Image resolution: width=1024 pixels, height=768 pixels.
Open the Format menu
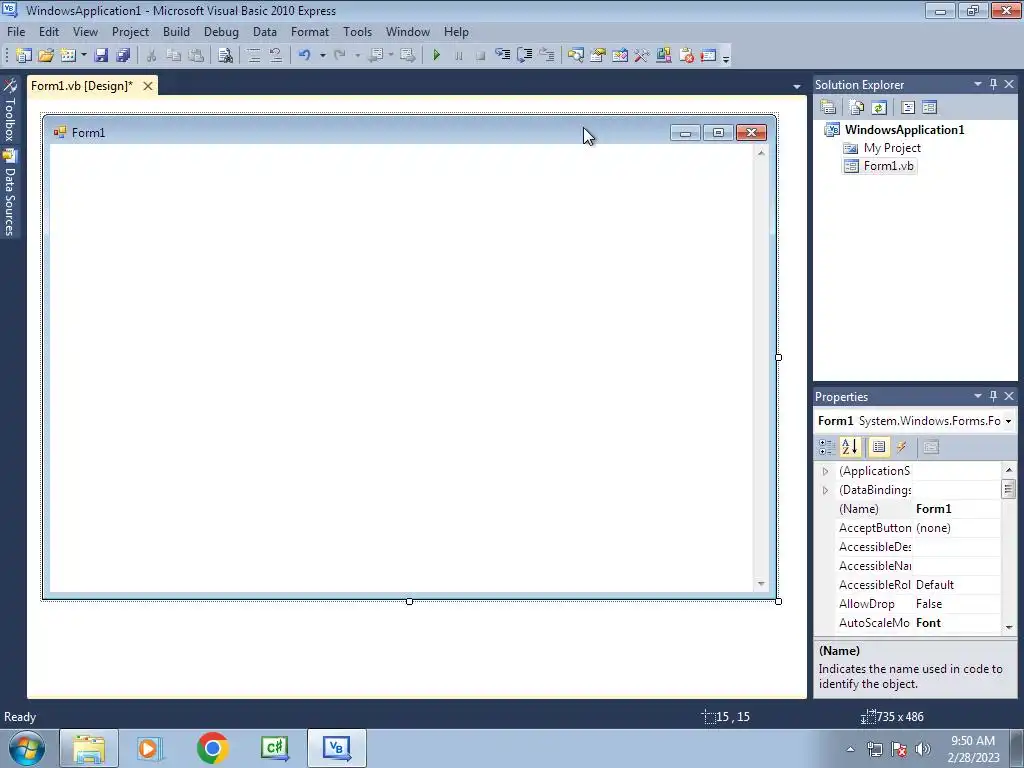[310, 31]
